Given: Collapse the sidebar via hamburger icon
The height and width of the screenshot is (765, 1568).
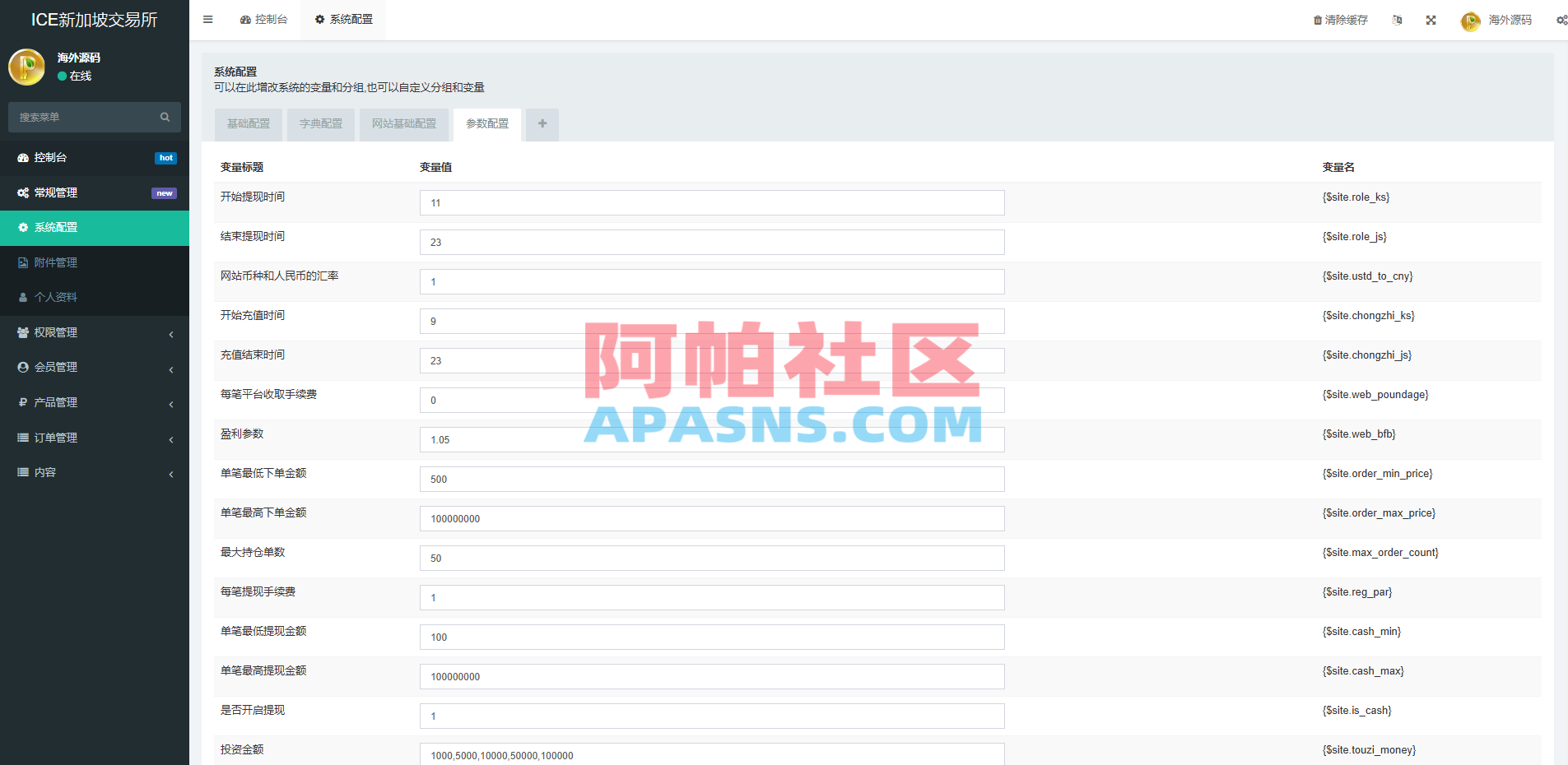Looking at the screenshot, I should (x=207, y=19).
